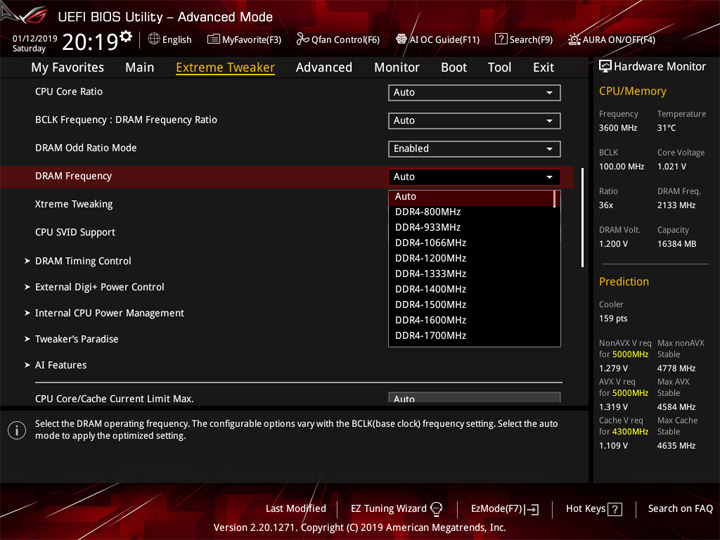Viewport: 720px width, 540px height.
Task: Change language from English
Action: (x=177, y=40)
